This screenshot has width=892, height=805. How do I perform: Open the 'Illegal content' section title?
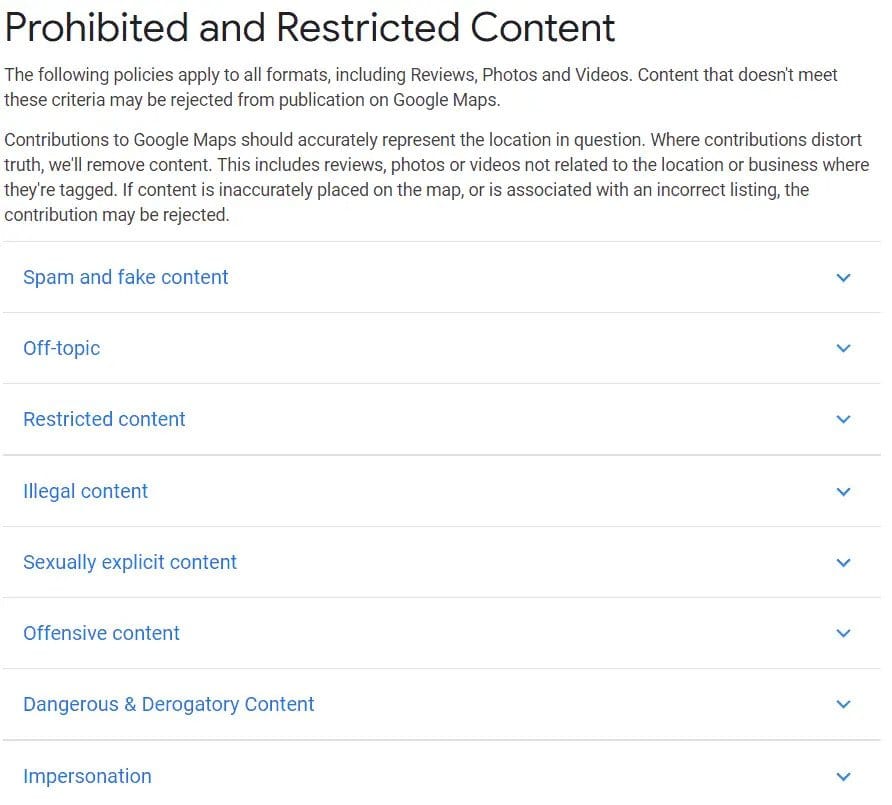click(x=85, y=492)
